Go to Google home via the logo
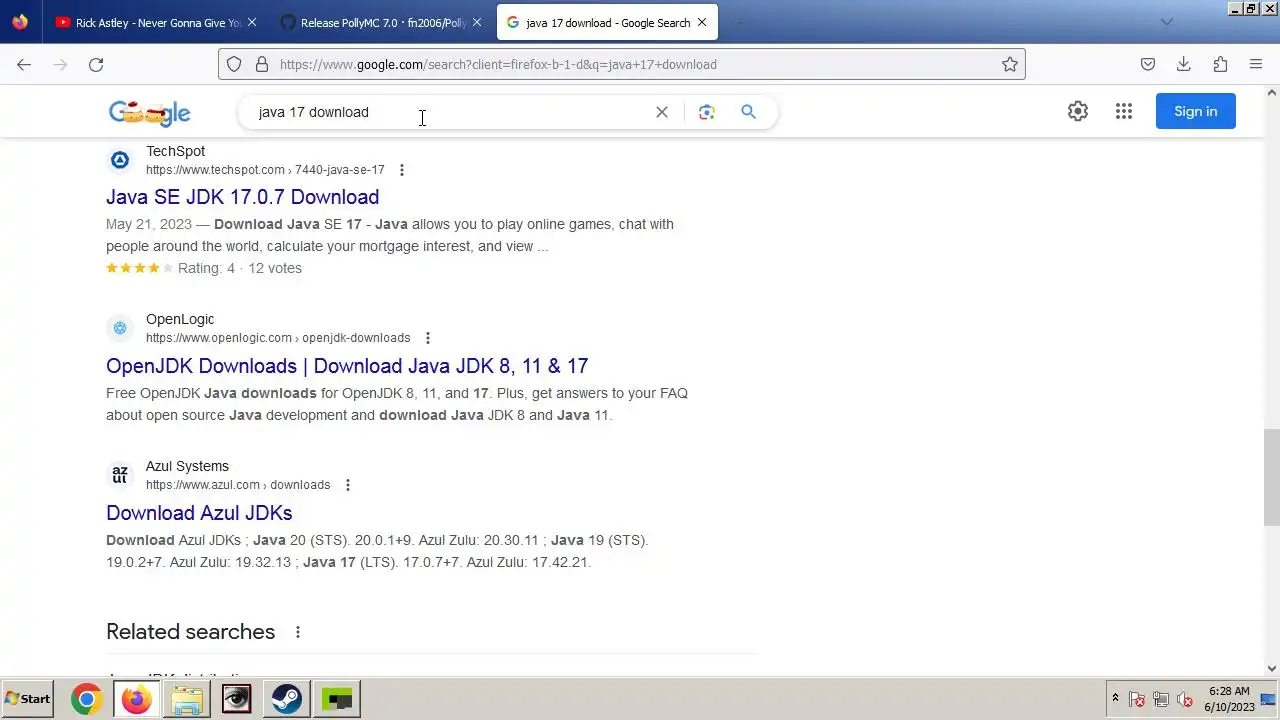 [150, 113]
